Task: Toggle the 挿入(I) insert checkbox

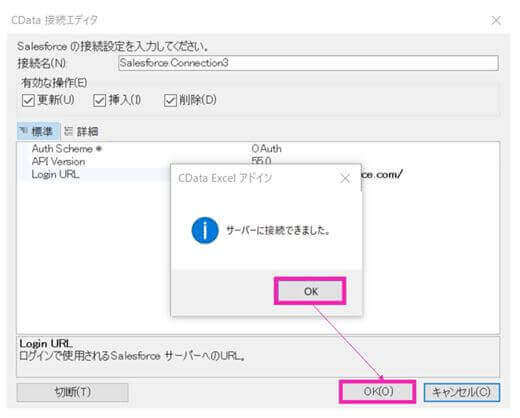Action: click(x=99, y=100)
